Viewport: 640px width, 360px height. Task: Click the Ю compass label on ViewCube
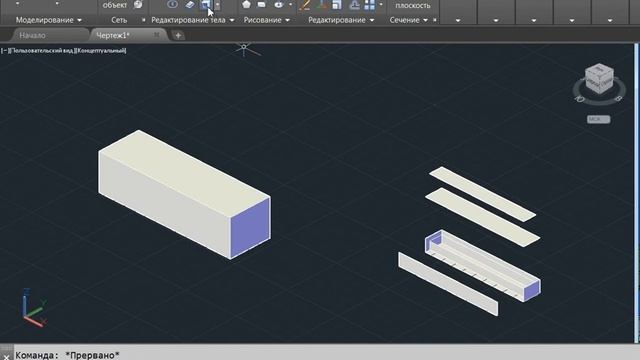click(x=580, y=98)
